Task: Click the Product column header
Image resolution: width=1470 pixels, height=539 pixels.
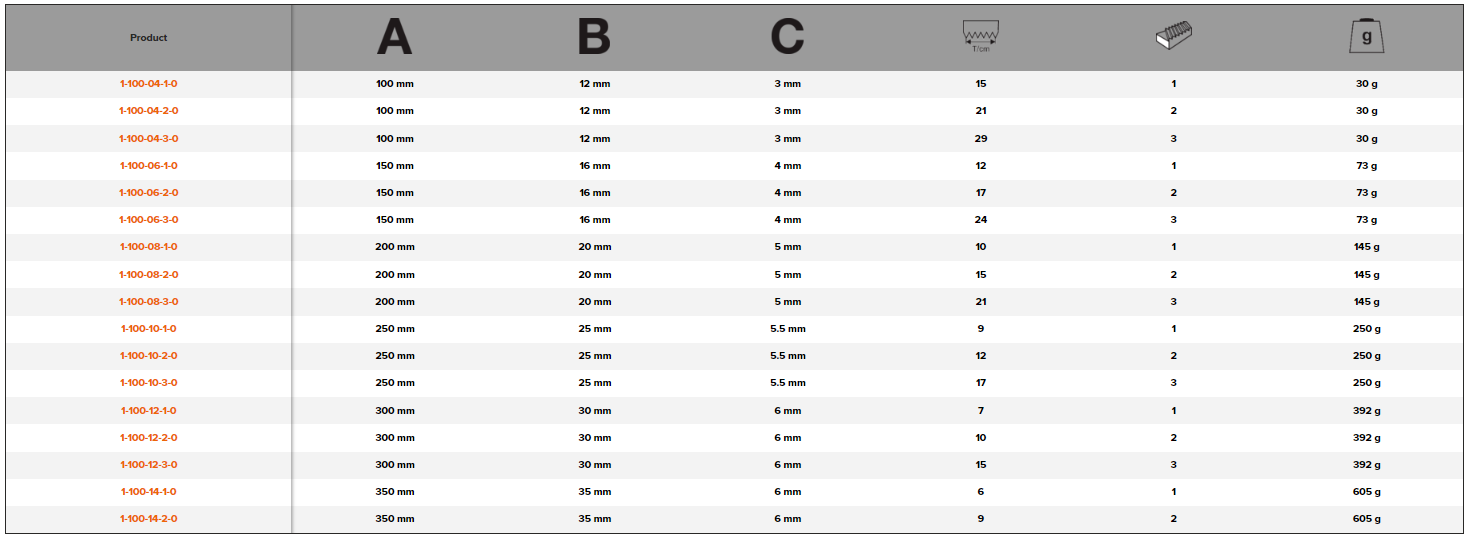Action: (148, 38)
